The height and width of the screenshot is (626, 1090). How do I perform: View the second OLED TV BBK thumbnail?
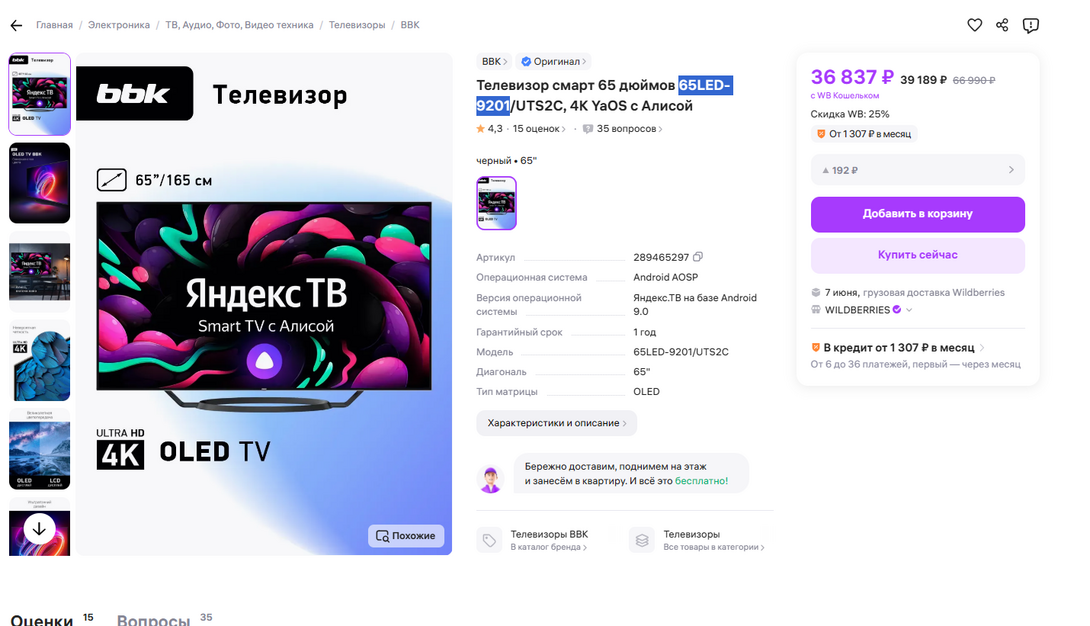[x=40, y=183]
